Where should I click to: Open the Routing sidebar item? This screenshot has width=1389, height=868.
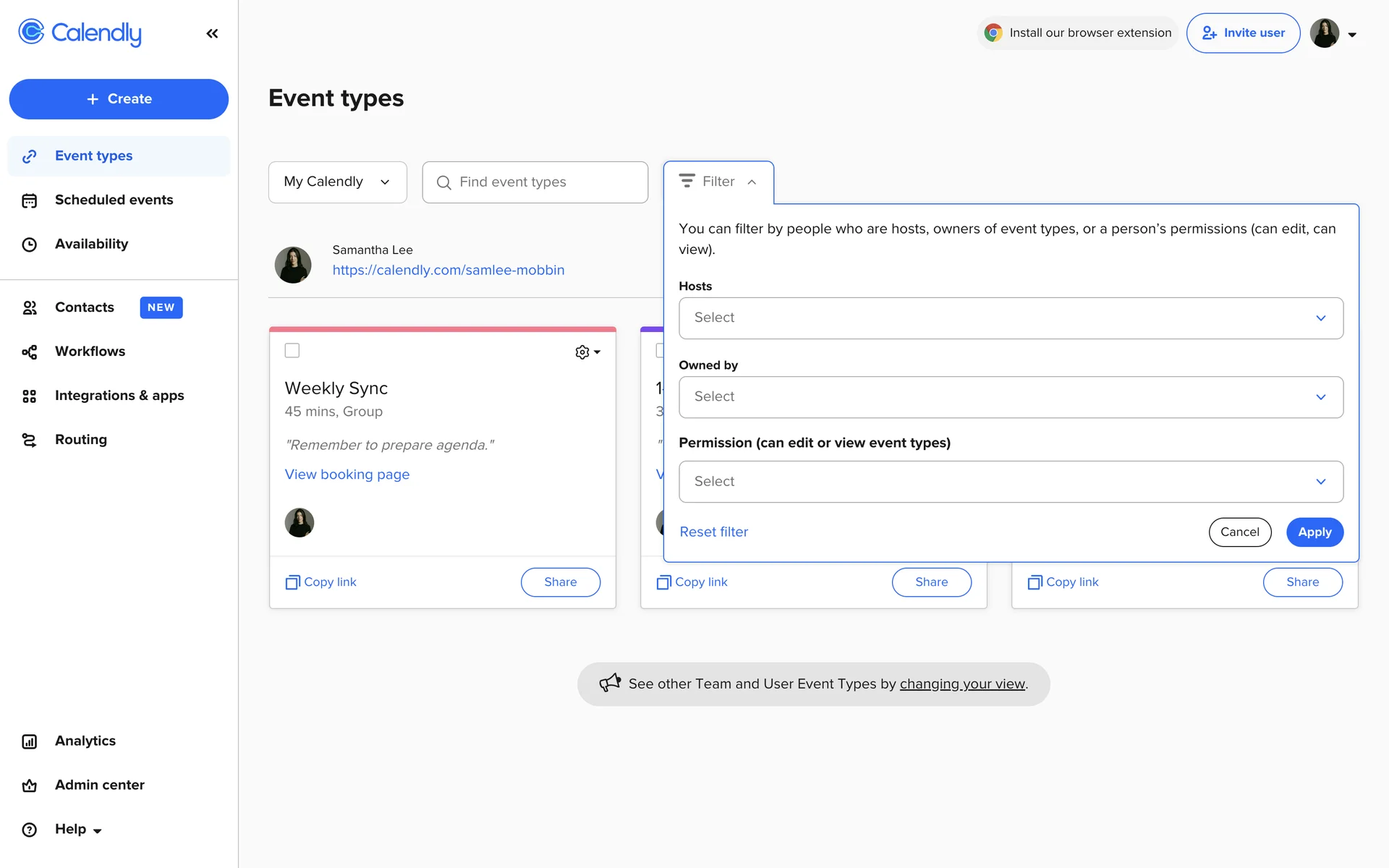80,440
